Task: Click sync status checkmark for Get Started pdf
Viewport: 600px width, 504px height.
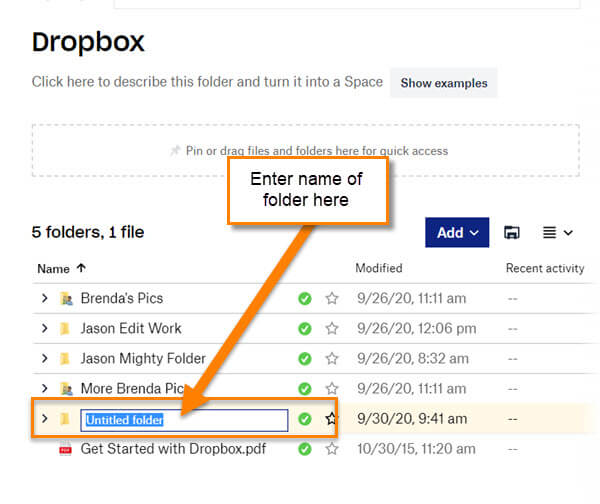Action: point(305,449)
